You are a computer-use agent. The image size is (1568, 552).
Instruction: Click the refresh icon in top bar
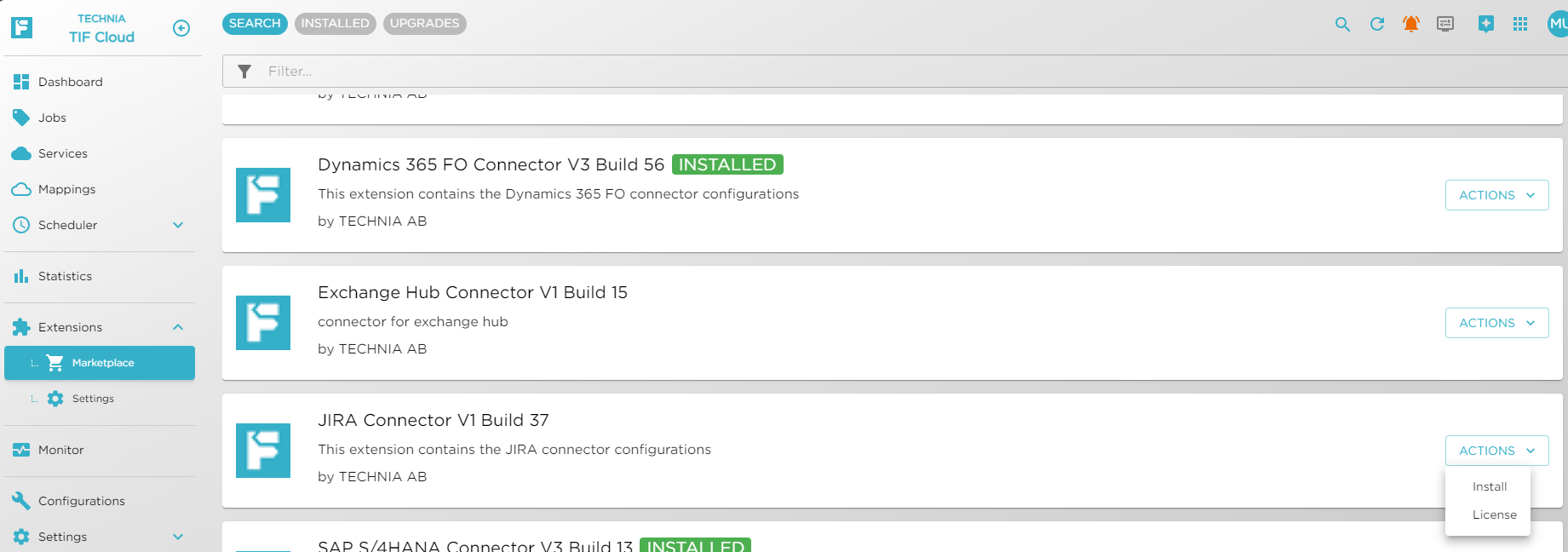point(1377,24)
